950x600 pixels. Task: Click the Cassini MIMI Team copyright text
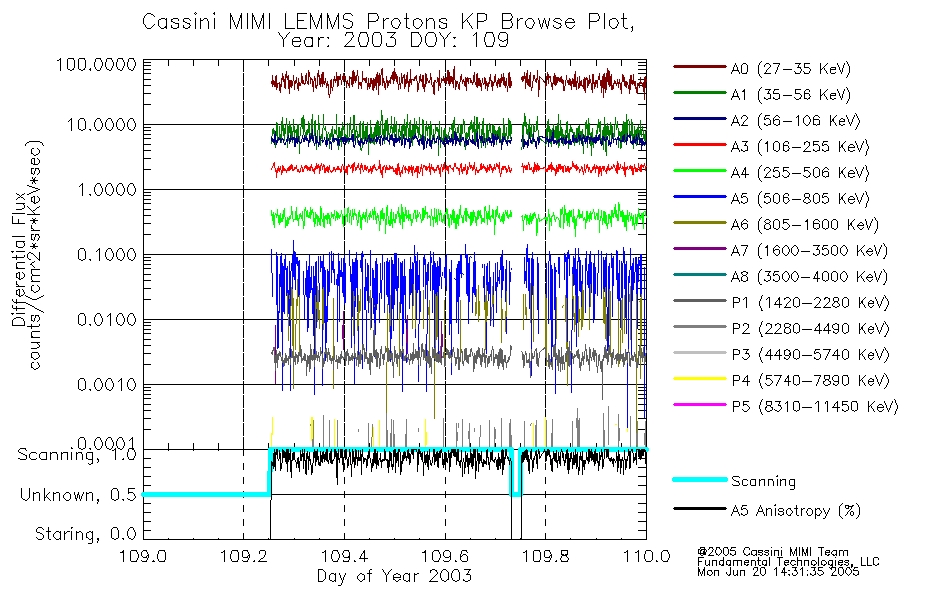click(772, 552)
